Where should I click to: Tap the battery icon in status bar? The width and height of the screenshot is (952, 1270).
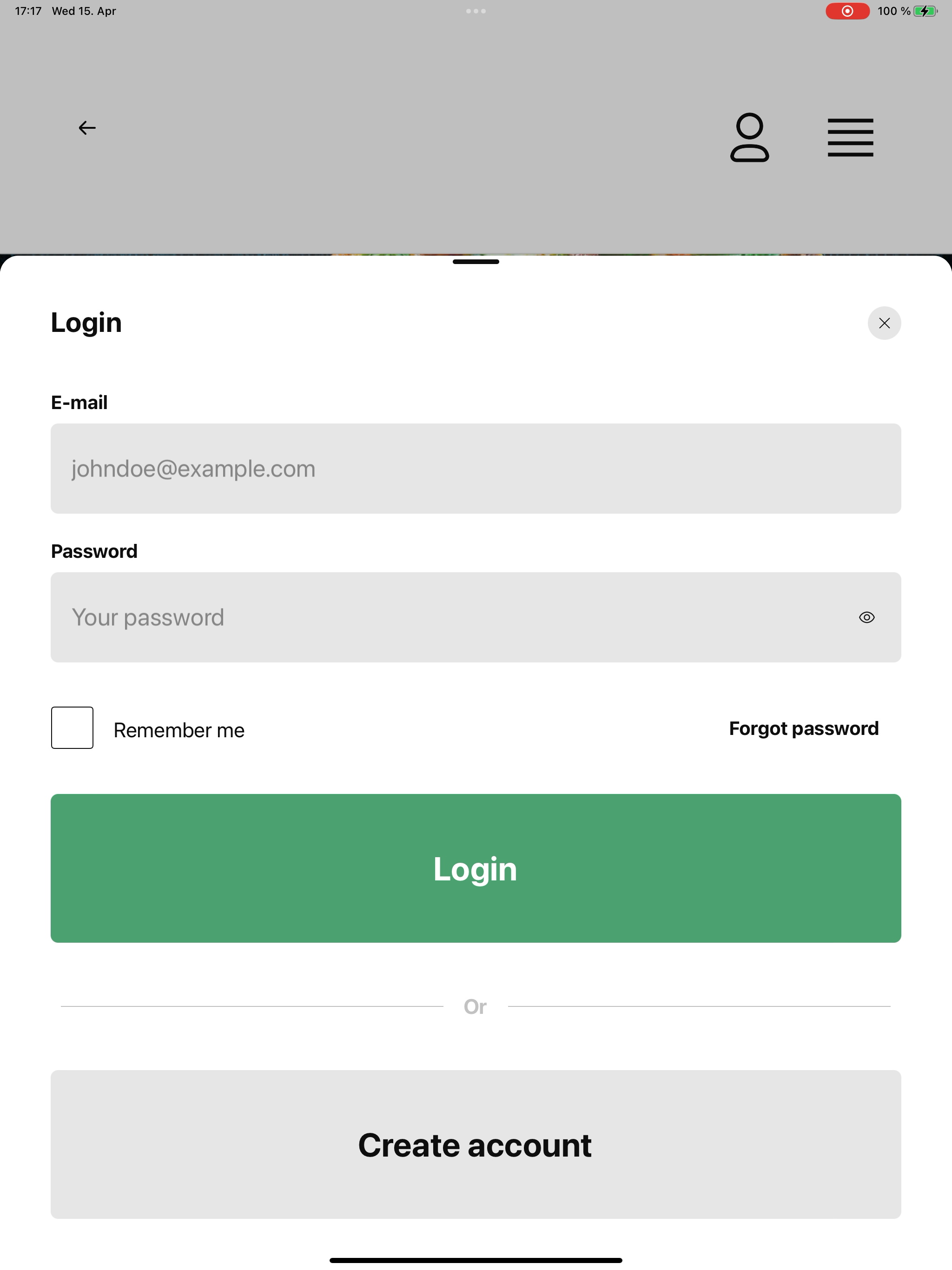pos(926,11)
